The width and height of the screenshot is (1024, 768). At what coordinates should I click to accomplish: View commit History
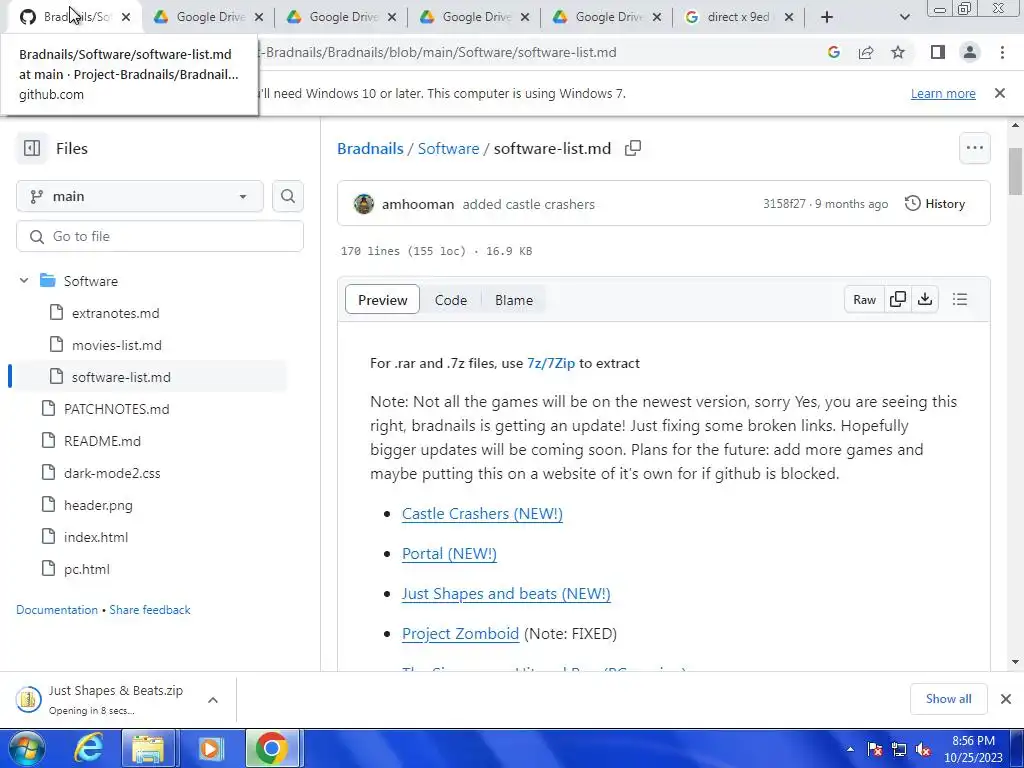pos(935,204)
